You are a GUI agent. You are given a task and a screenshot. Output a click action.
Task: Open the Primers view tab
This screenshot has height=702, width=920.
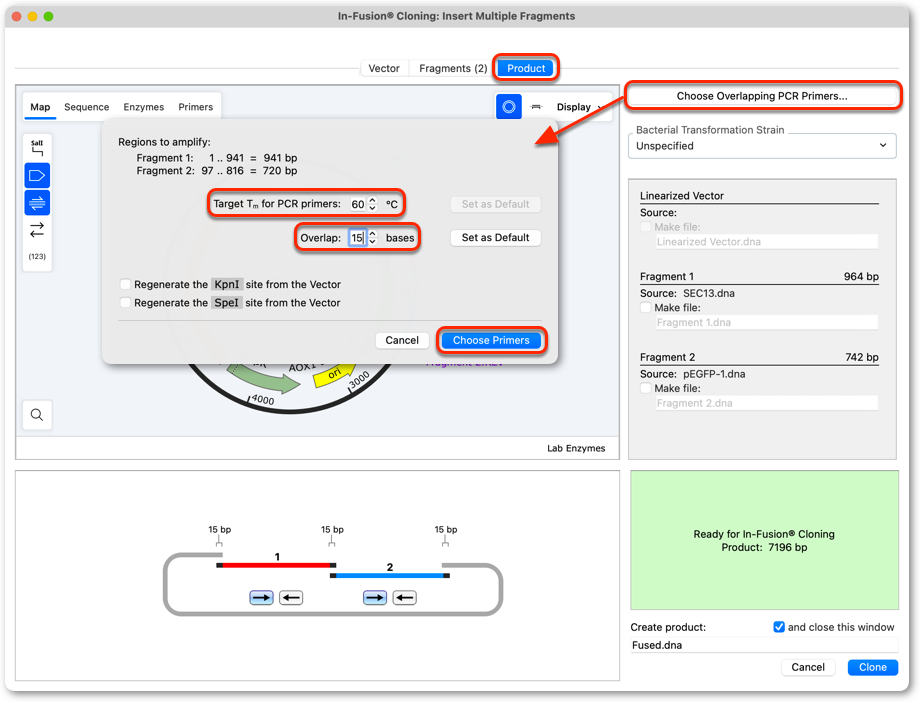[x=195, y=107]
